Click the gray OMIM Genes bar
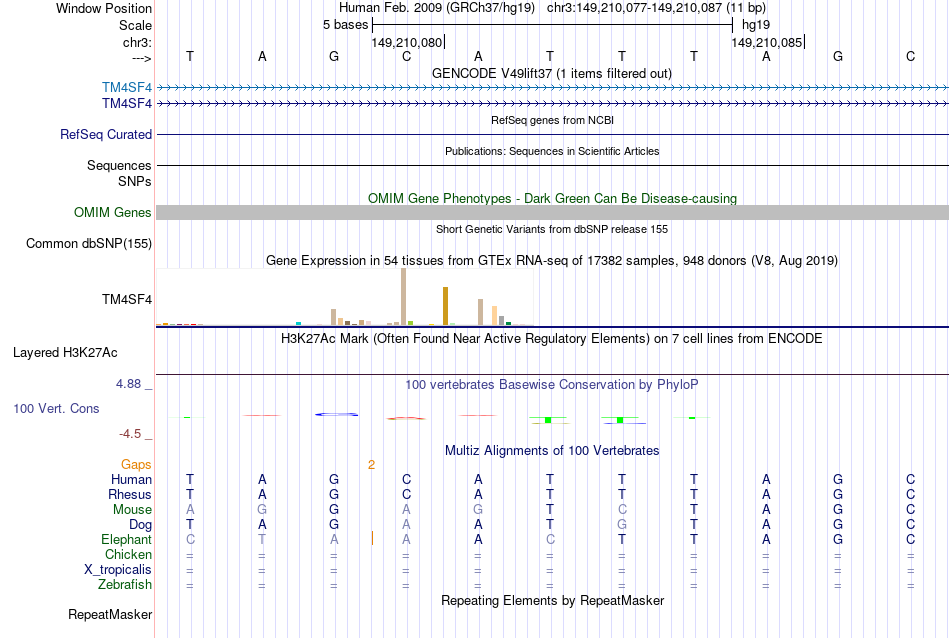 (552, 213)
